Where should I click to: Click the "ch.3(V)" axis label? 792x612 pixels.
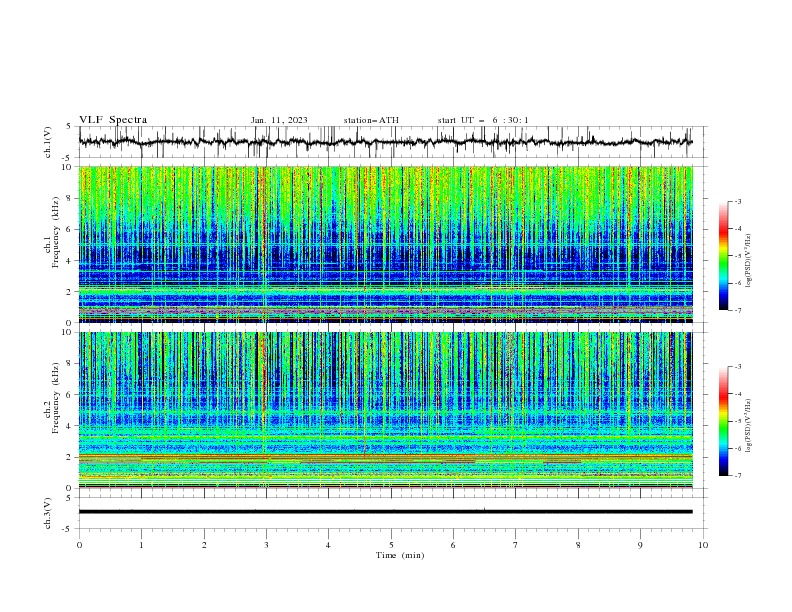pyautogui.click(x=48, y=513)
